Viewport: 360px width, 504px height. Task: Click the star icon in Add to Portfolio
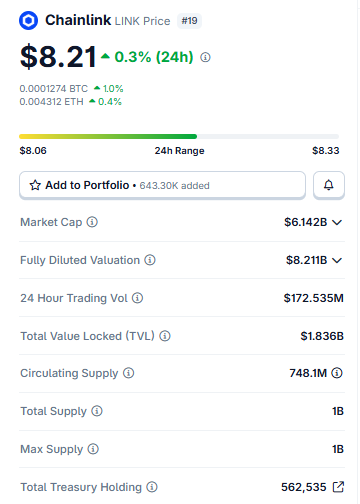[35, 185]
